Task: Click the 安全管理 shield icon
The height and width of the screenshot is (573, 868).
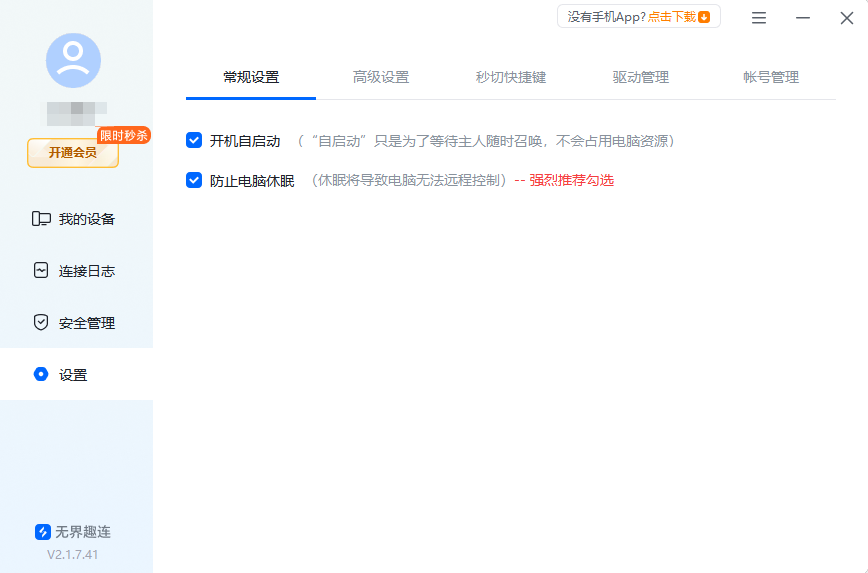Action: point(41,322)
